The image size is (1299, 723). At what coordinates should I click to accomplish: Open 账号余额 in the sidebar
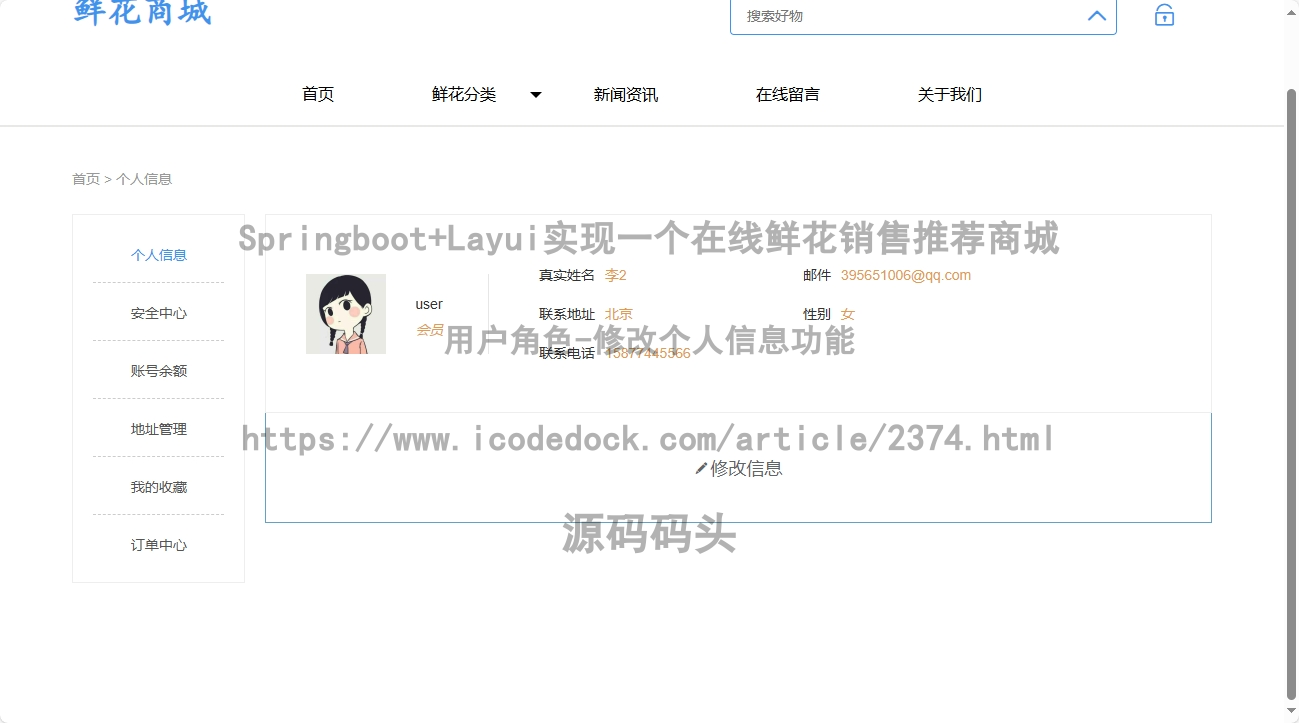coord(158,371)
